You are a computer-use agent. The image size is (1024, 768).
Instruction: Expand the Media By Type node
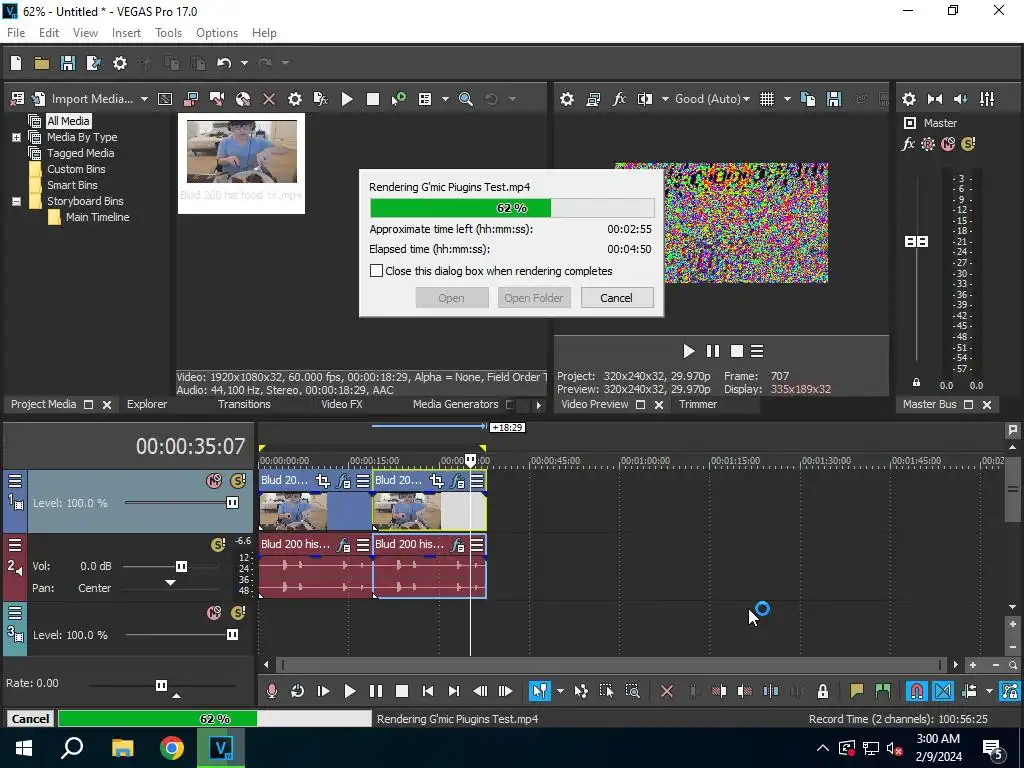coord(16,137)
